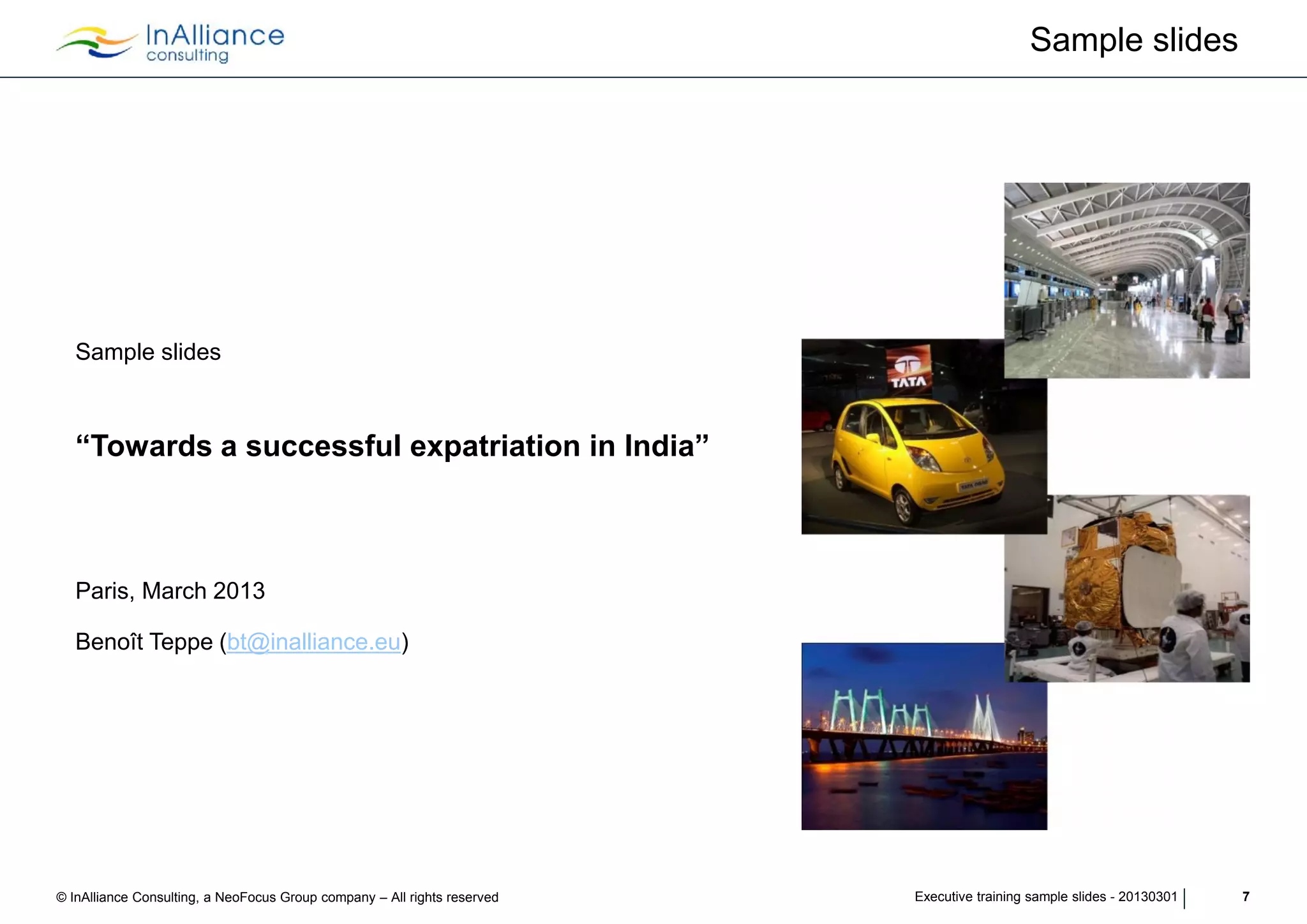Select the yellow Tata Nano car

coord(913,456)
